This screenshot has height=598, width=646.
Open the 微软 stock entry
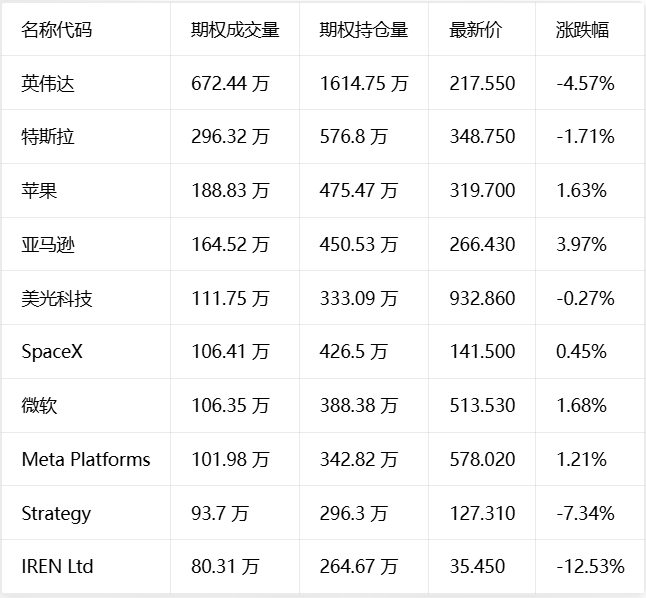39,406
